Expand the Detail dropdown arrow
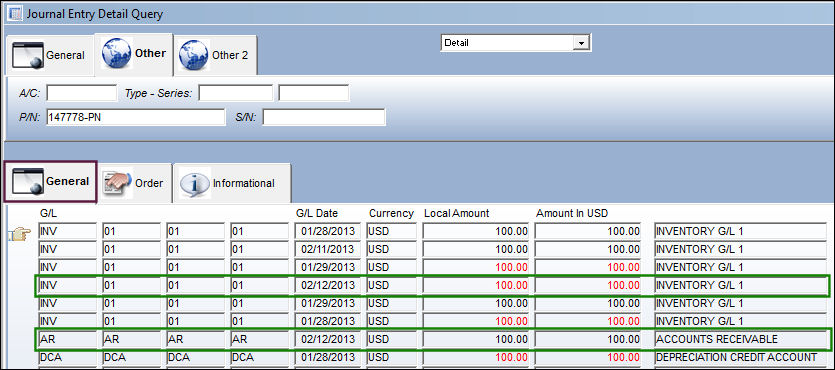 (581, 43)
